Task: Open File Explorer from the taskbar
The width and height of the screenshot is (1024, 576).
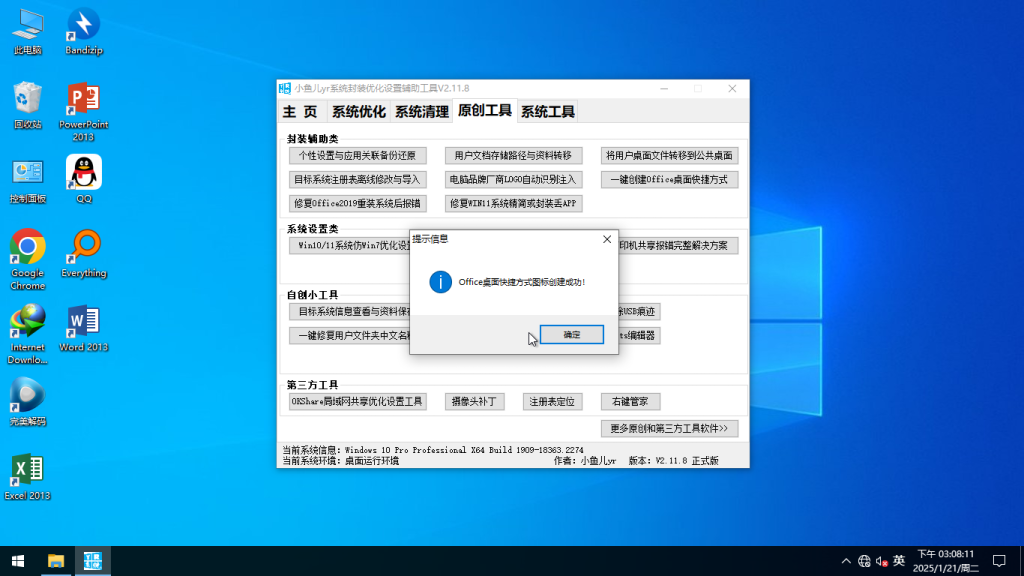Action: tap(56, 561)
